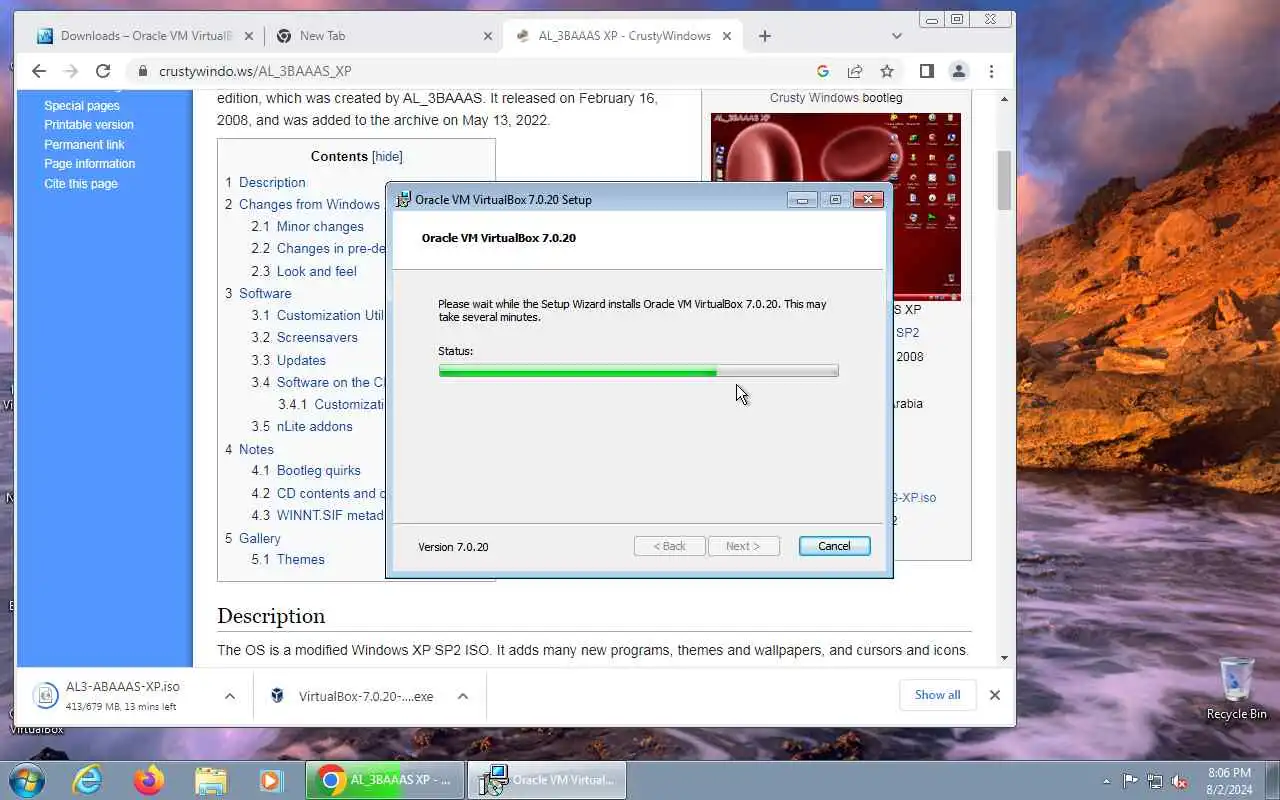Jump to 3 Software section

point(258,293)
